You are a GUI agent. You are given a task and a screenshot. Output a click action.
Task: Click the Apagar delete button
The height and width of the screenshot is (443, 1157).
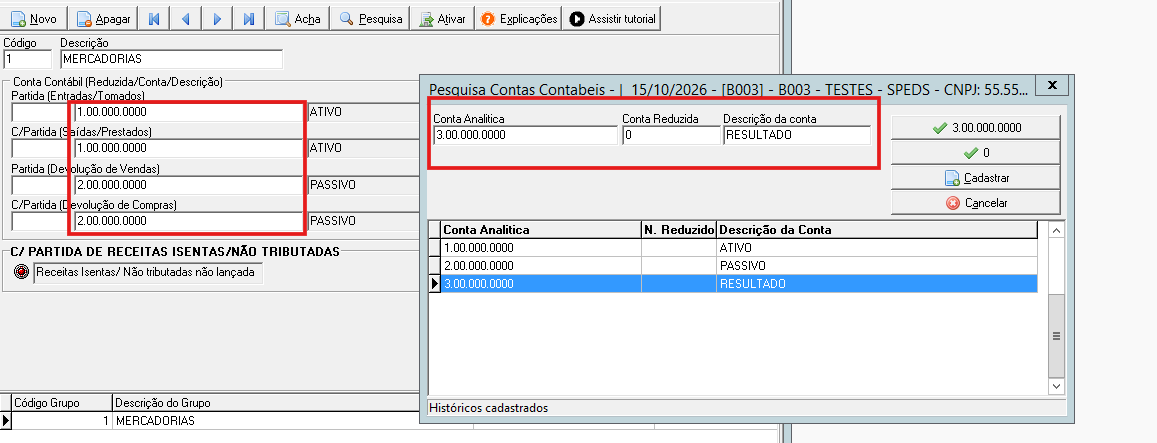coord(103,18)
